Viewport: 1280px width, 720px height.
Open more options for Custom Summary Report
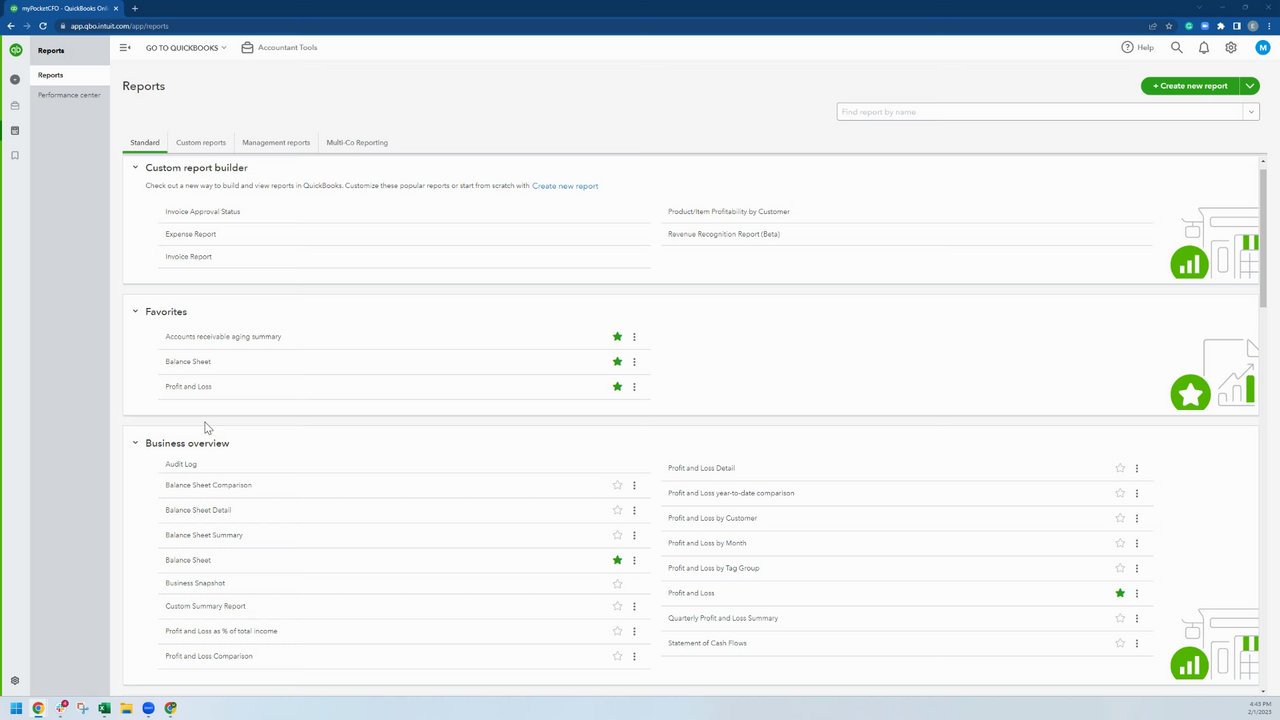634,606
